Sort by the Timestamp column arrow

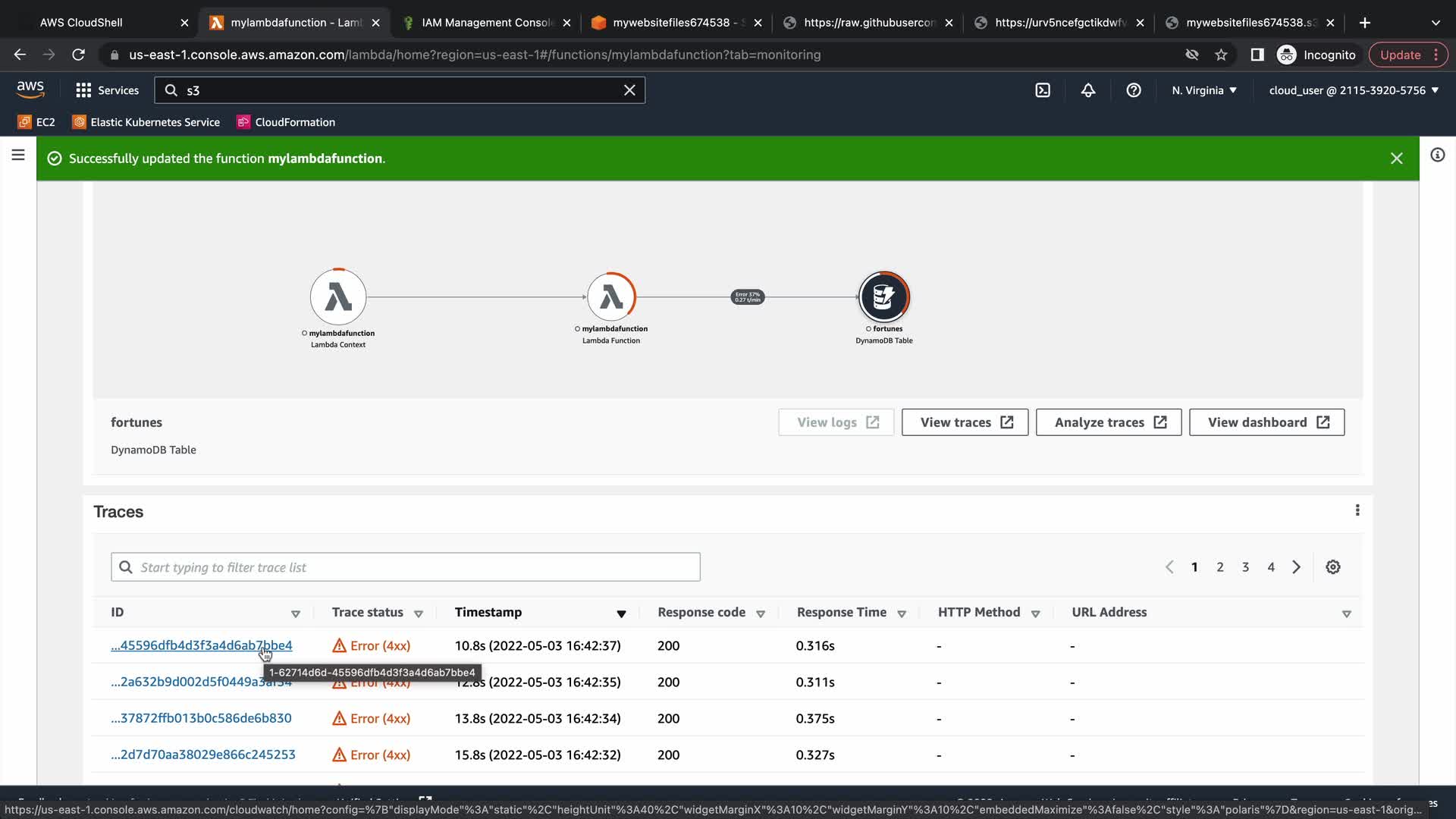(621, 613)
